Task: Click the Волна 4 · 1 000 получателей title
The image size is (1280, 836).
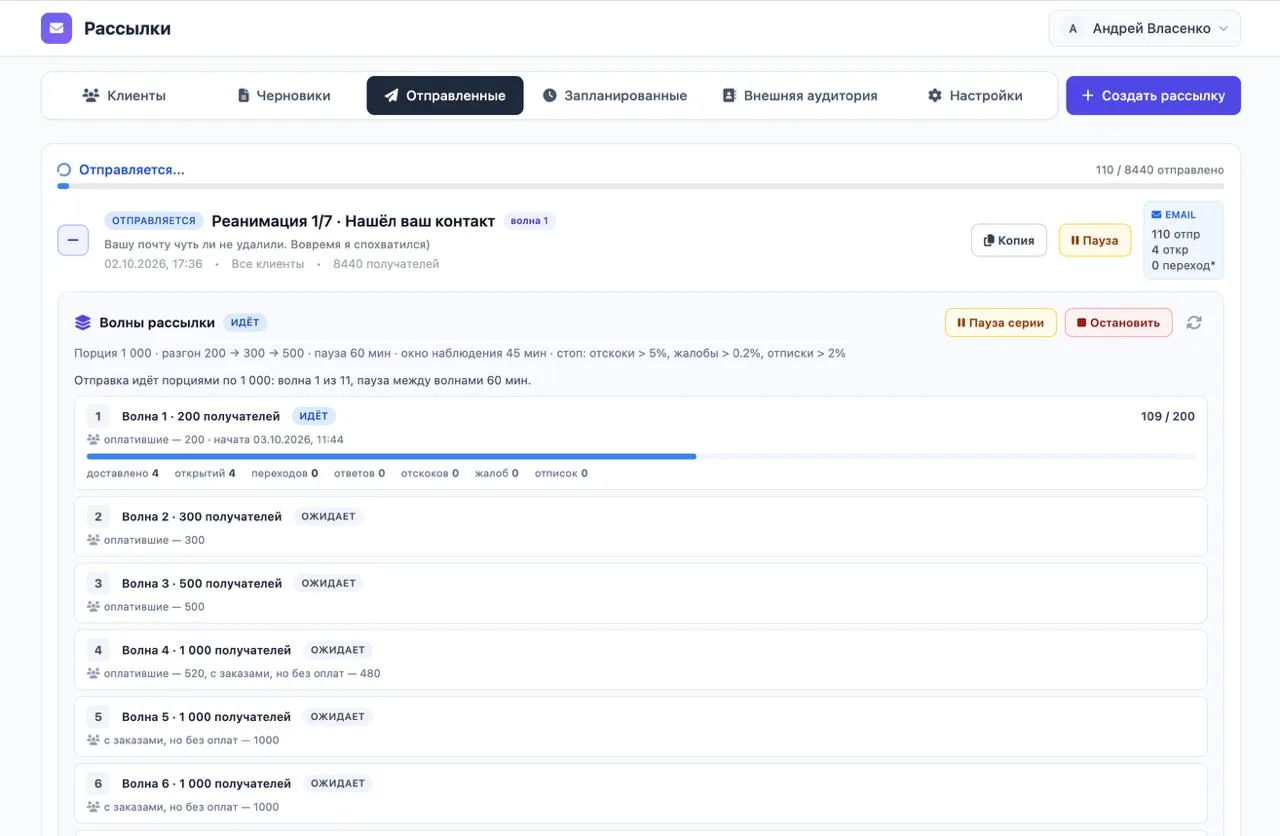Action: tap(206, 650)
